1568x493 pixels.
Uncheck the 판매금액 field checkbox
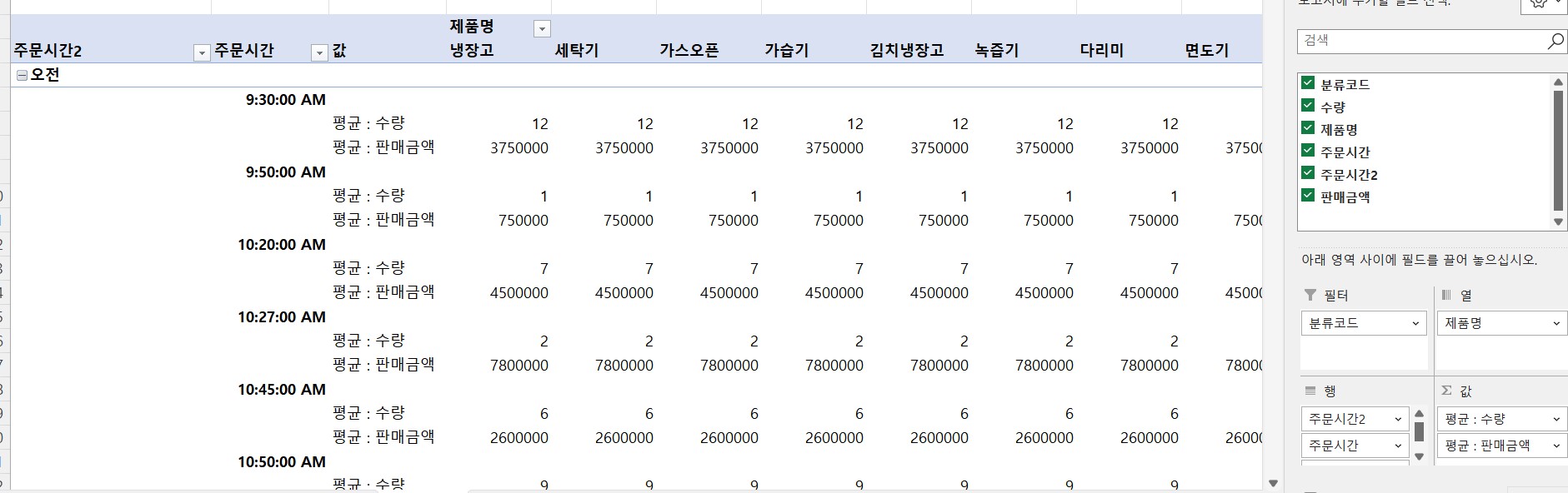coord(1308,196)
